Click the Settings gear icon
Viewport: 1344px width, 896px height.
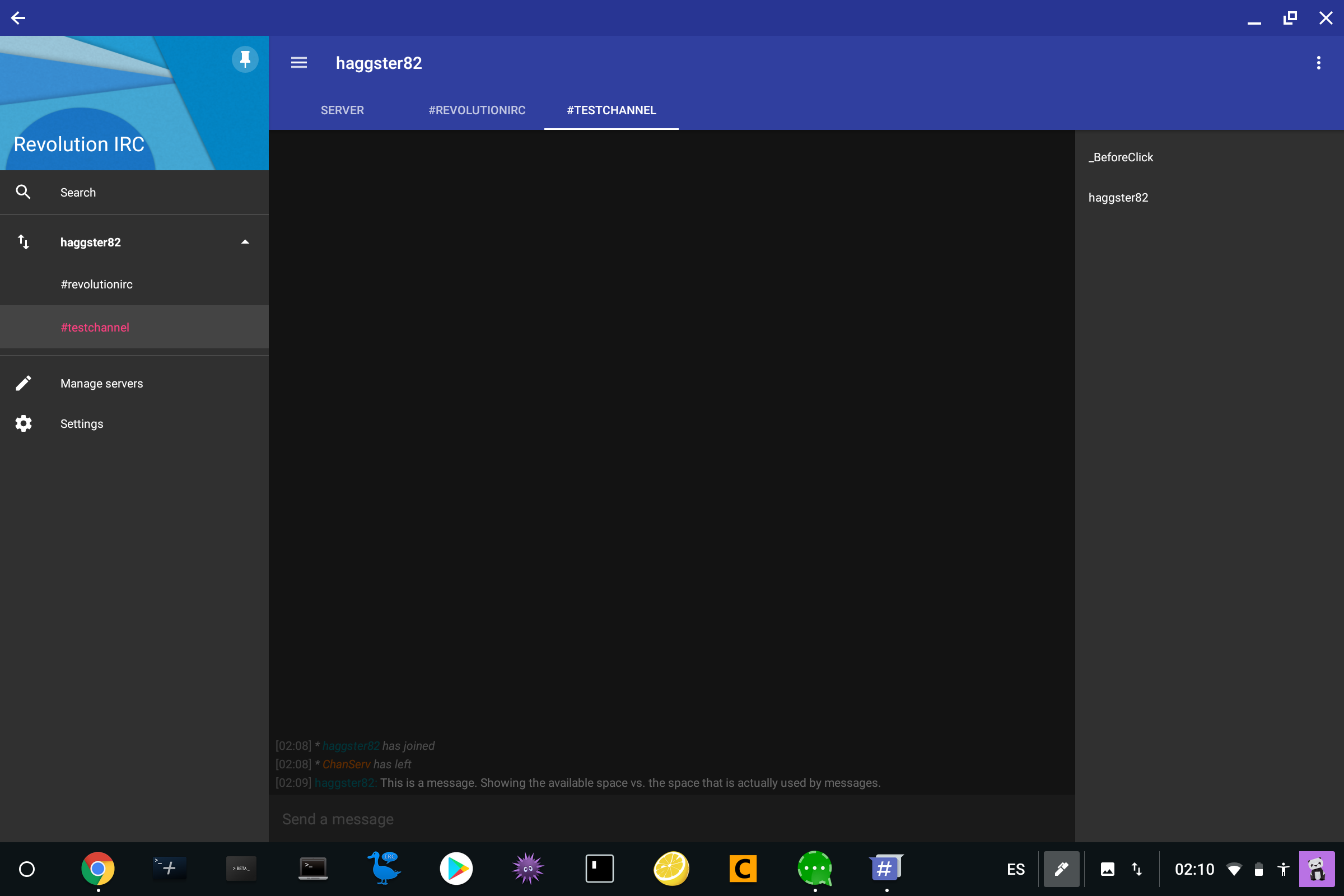pos(24,423)
